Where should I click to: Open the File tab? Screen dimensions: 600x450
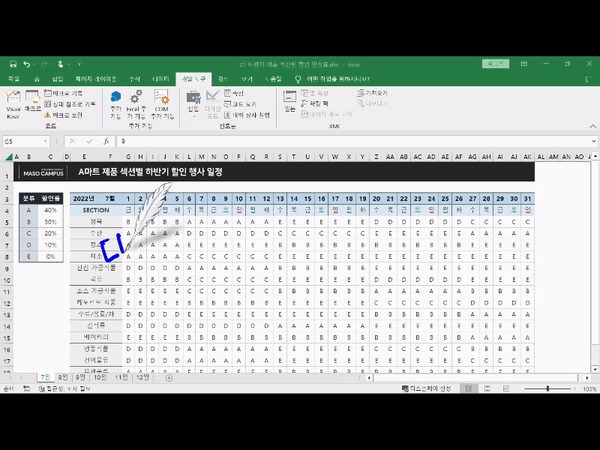13,78
